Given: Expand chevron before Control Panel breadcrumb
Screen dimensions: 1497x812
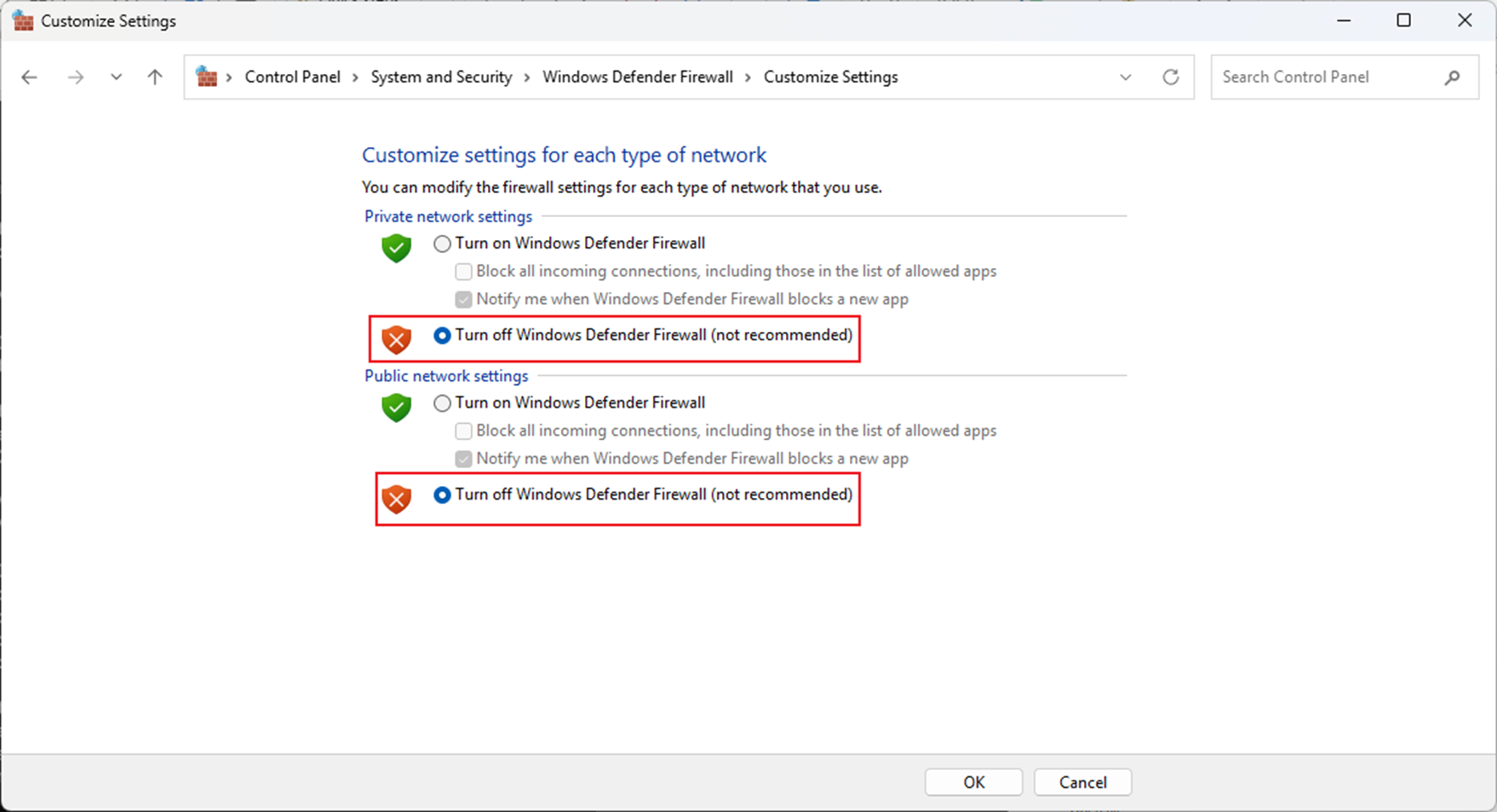Looking at the screenshot, I should tap(229, 77).
